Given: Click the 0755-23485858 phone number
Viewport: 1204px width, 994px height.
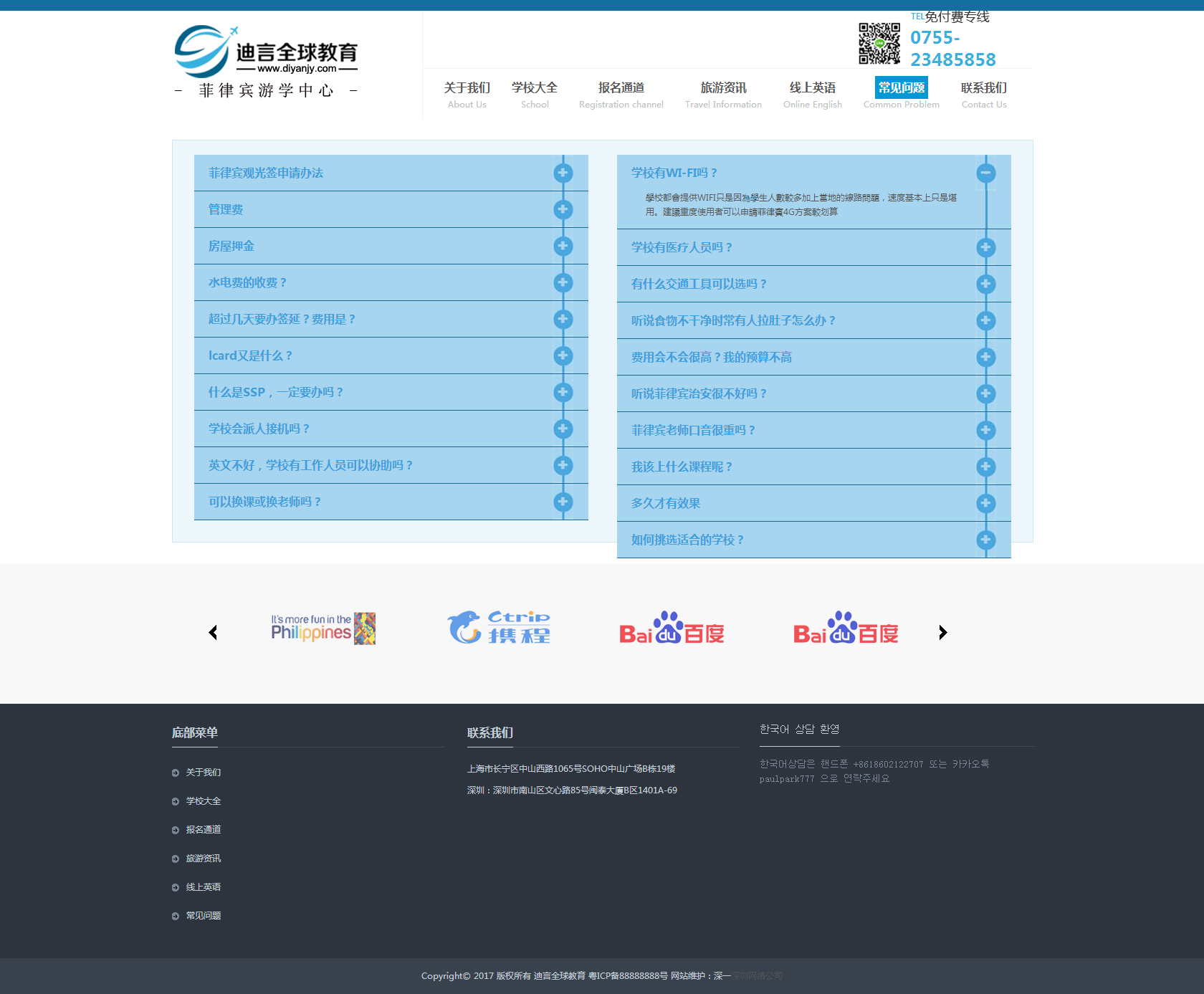Looking at the screenshot, I should point(952,49).
